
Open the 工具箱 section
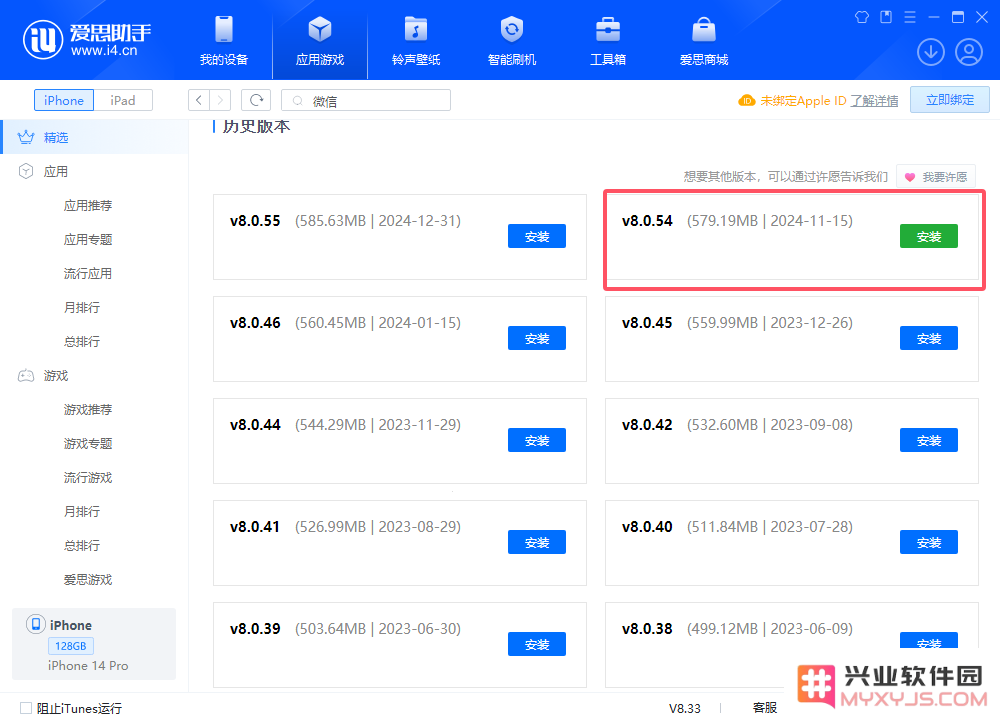(608, 41)
